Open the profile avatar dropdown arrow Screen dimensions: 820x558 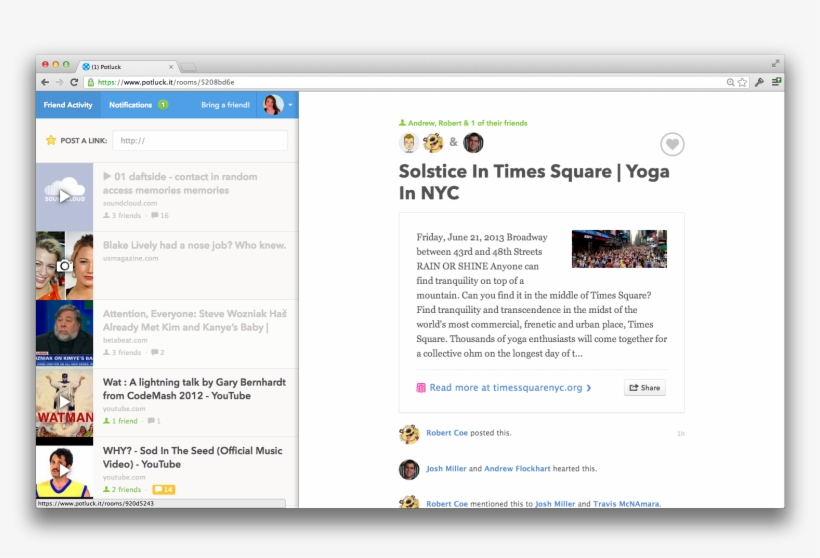point(290,105)
